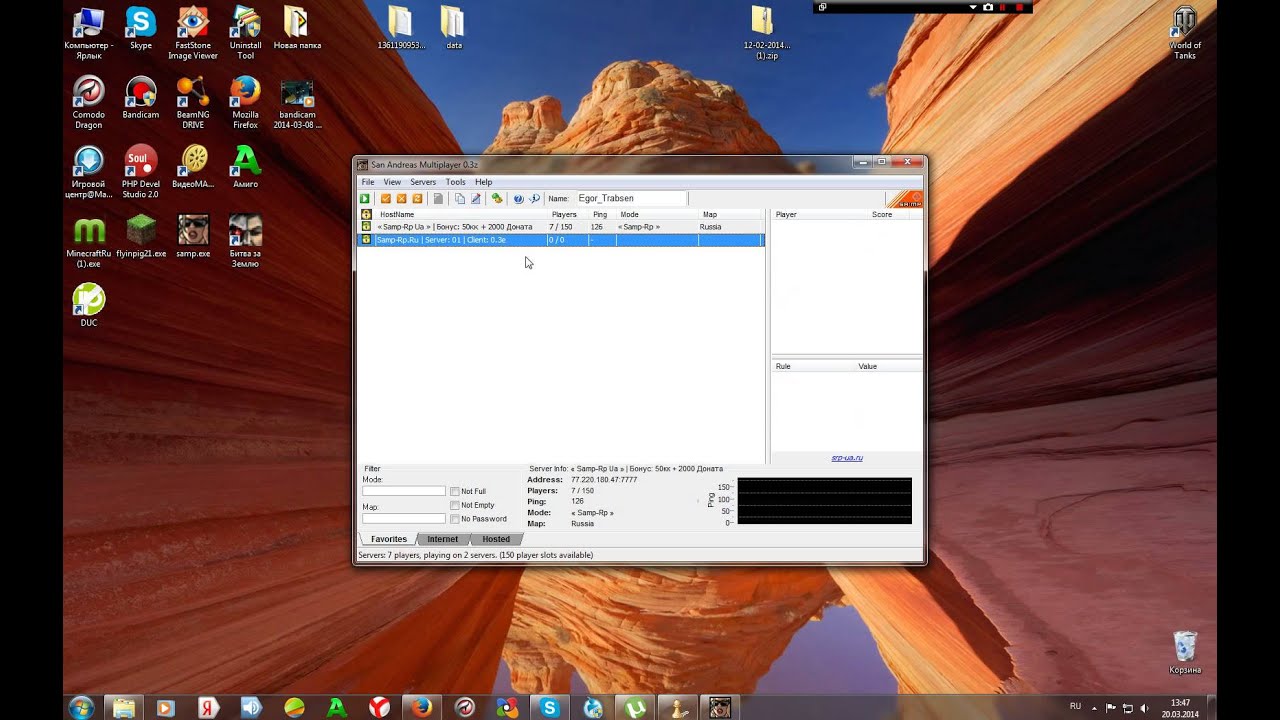Open Settings via green gears icon
This screenshot has width=1280, height=720.
click(x=497, y=199)
